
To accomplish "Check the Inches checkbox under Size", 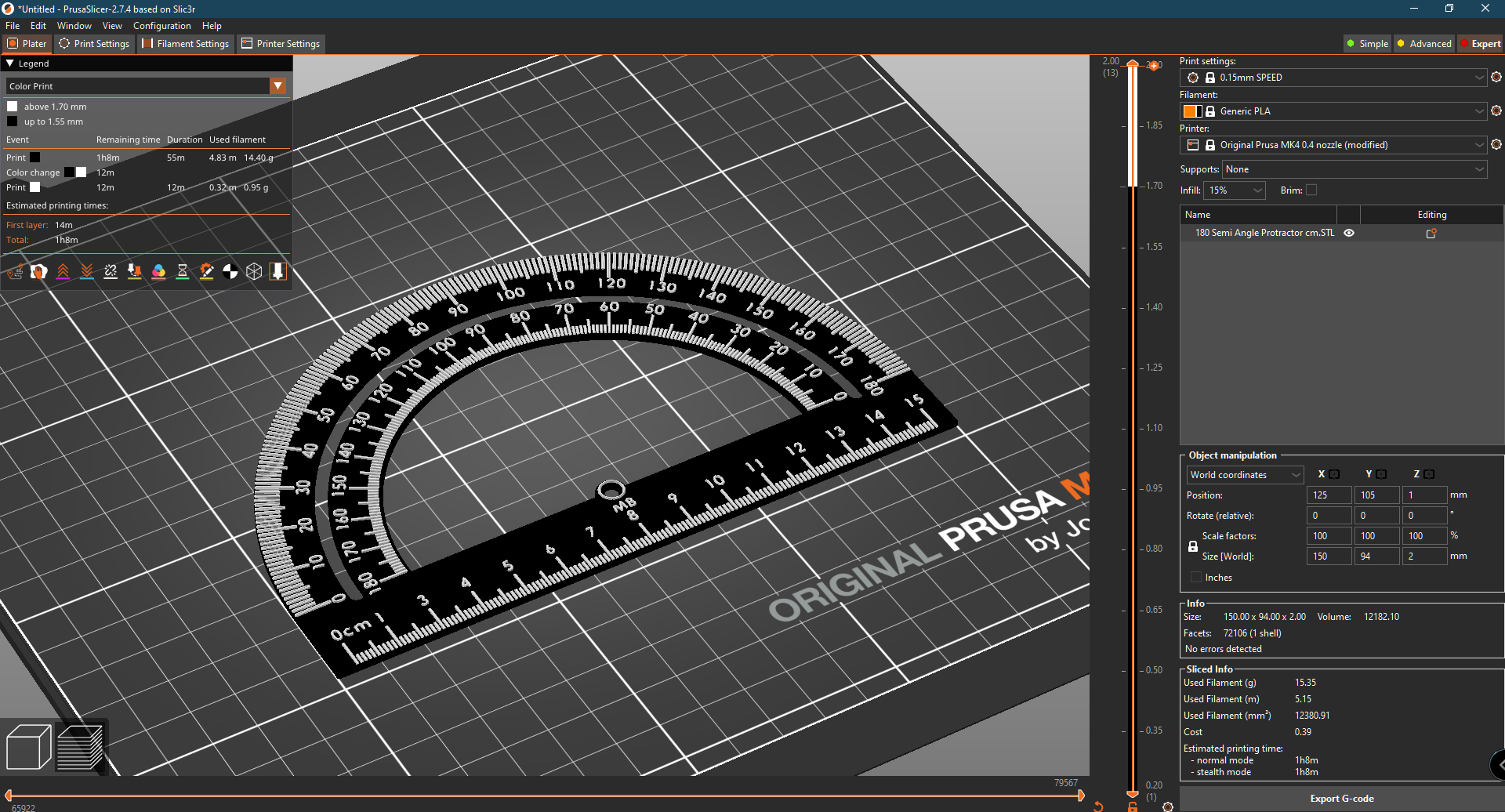I will pos(1195,577).
